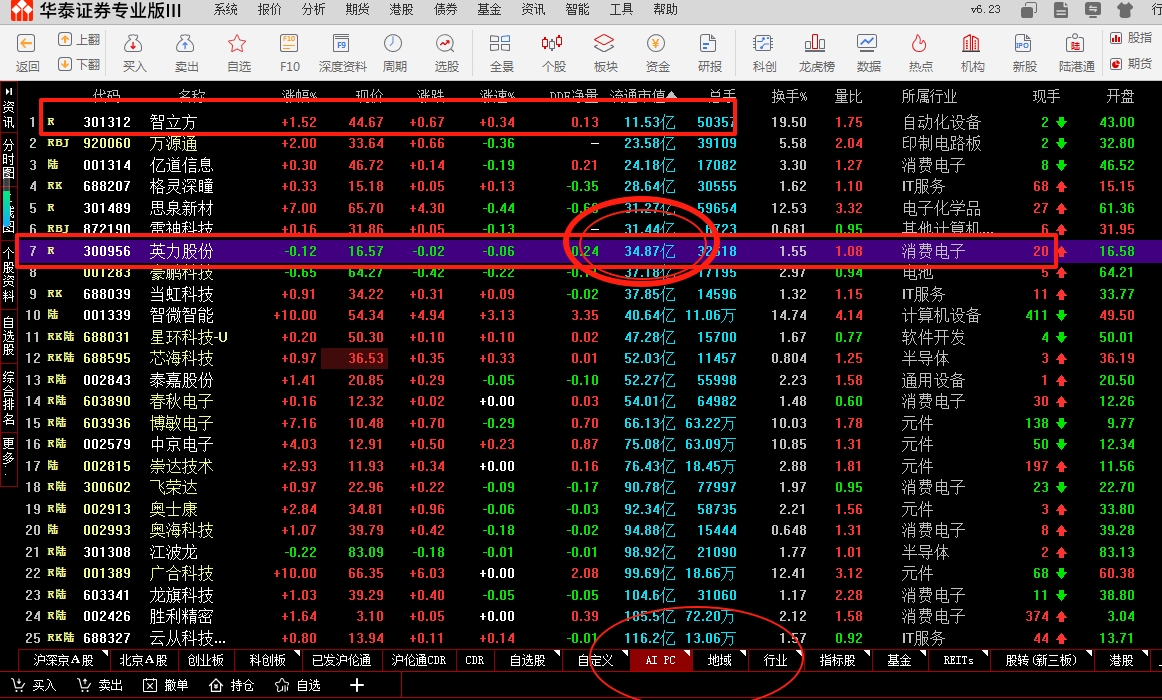Open the 选股 stock screener icon
Image resolution: width=1162 pixels, height=700 pixels.
click(445, 44)
